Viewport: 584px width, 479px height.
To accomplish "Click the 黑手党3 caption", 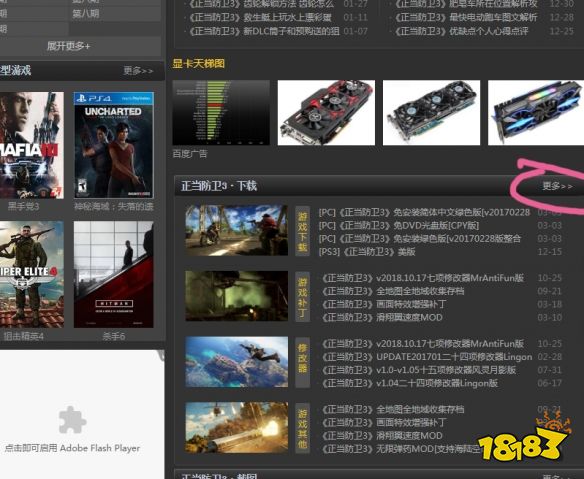I will pos(23,206).
